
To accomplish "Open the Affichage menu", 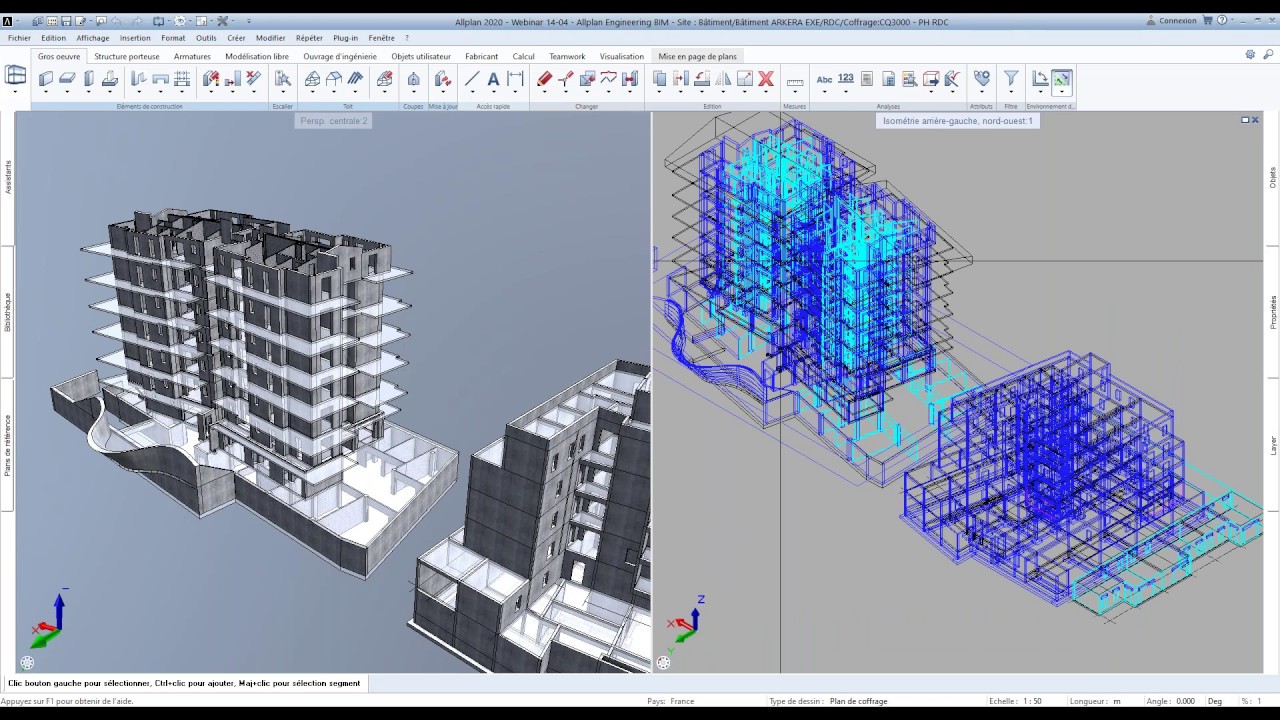I will click(93, 38).
